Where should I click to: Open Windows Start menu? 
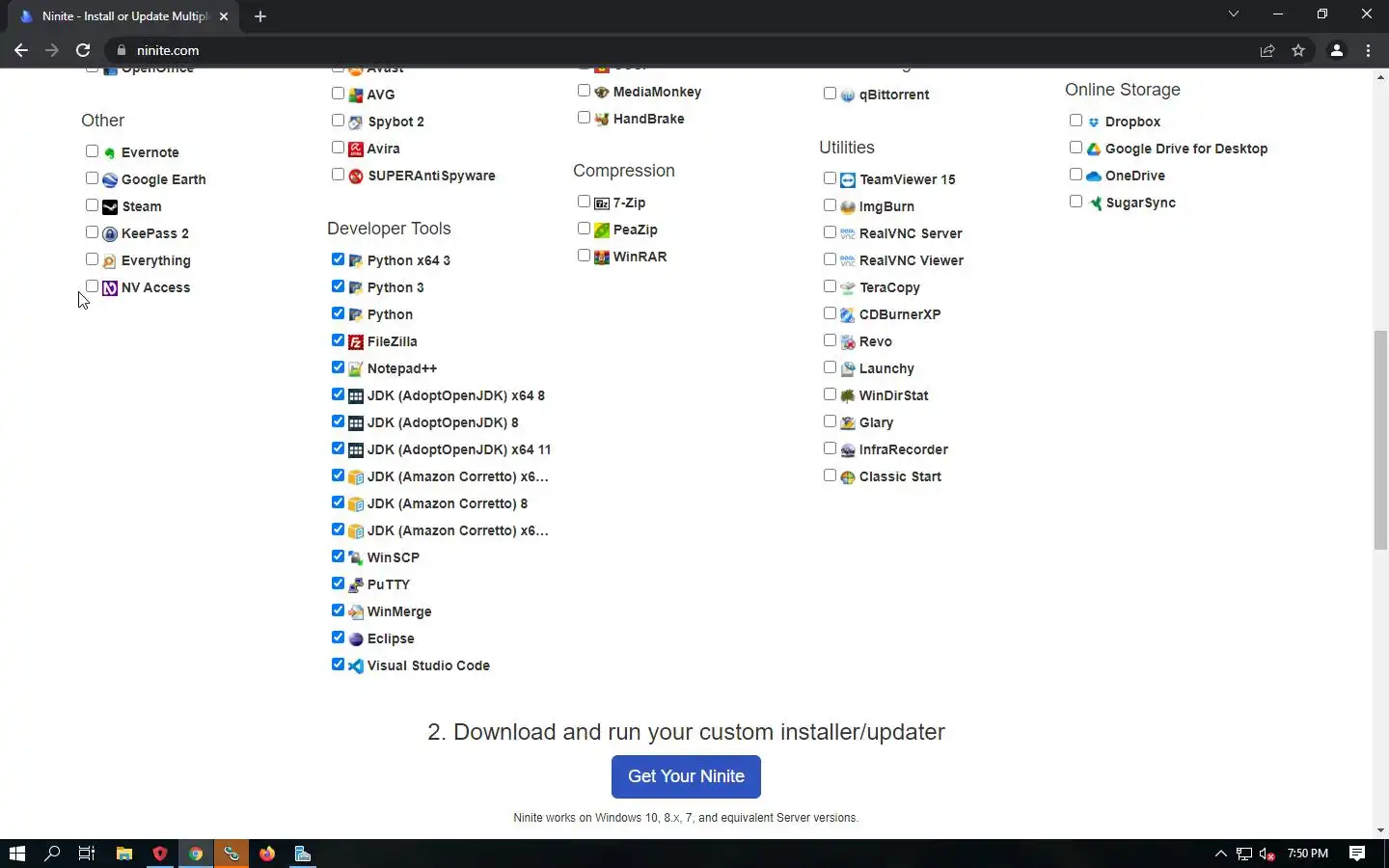(16, 854)
